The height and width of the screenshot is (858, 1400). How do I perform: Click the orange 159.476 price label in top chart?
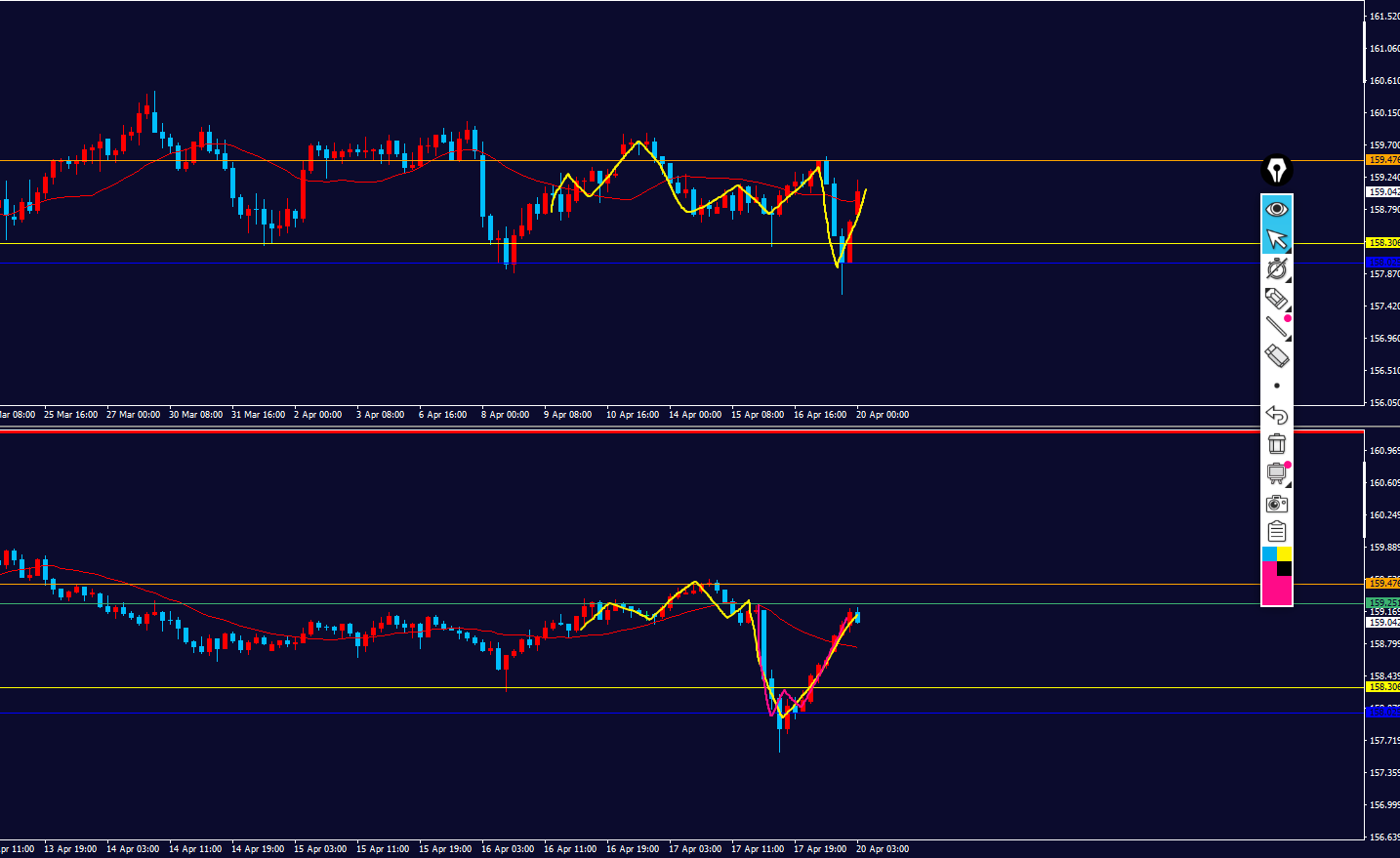click(x=1383, y=160)
